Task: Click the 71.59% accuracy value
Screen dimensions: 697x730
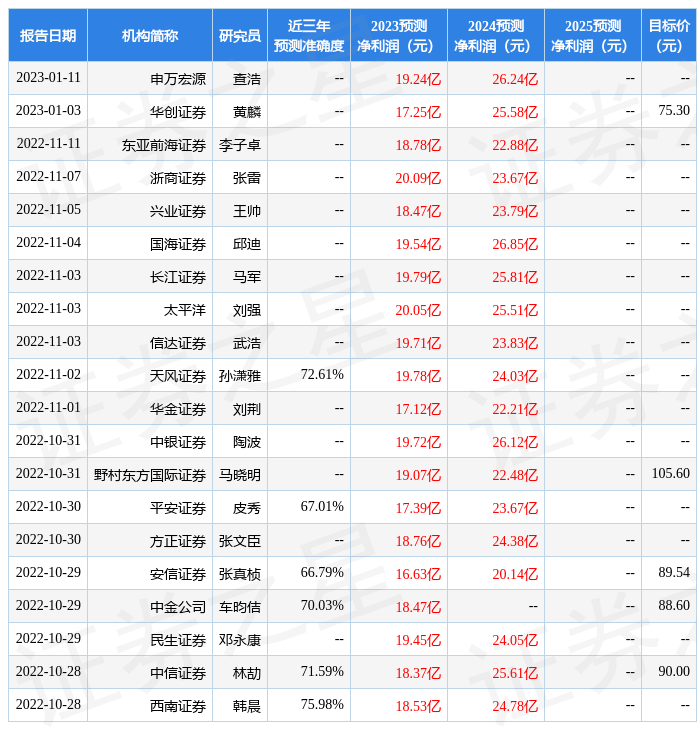Action: (322, 672)
